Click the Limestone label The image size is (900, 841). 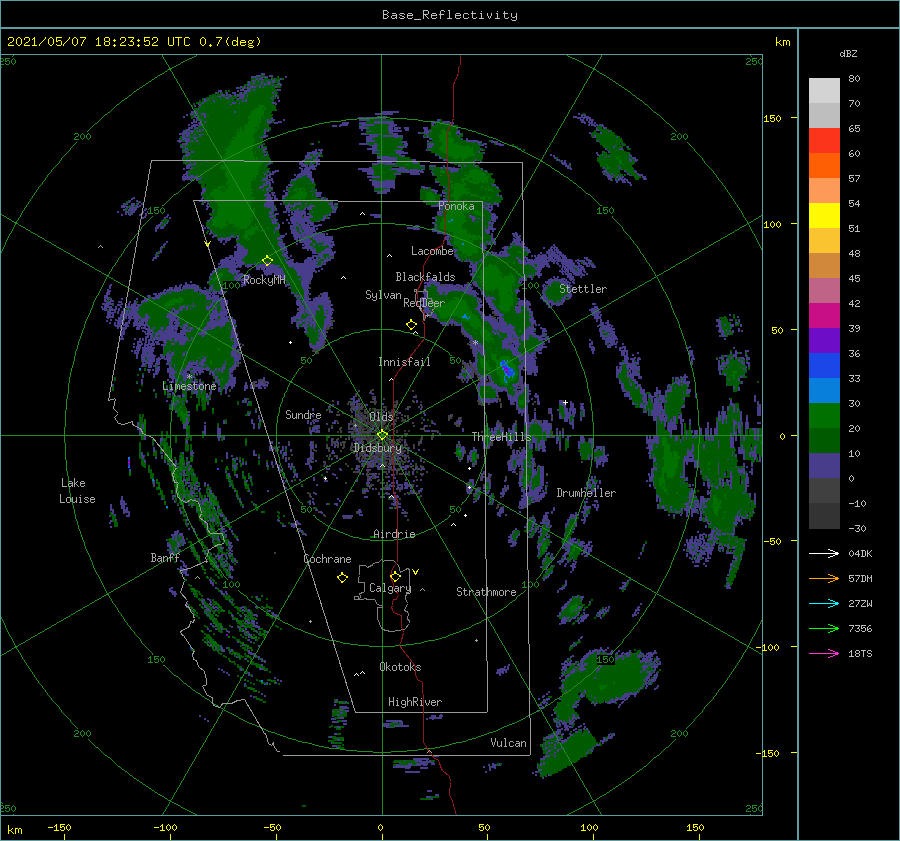coord(189,386)
